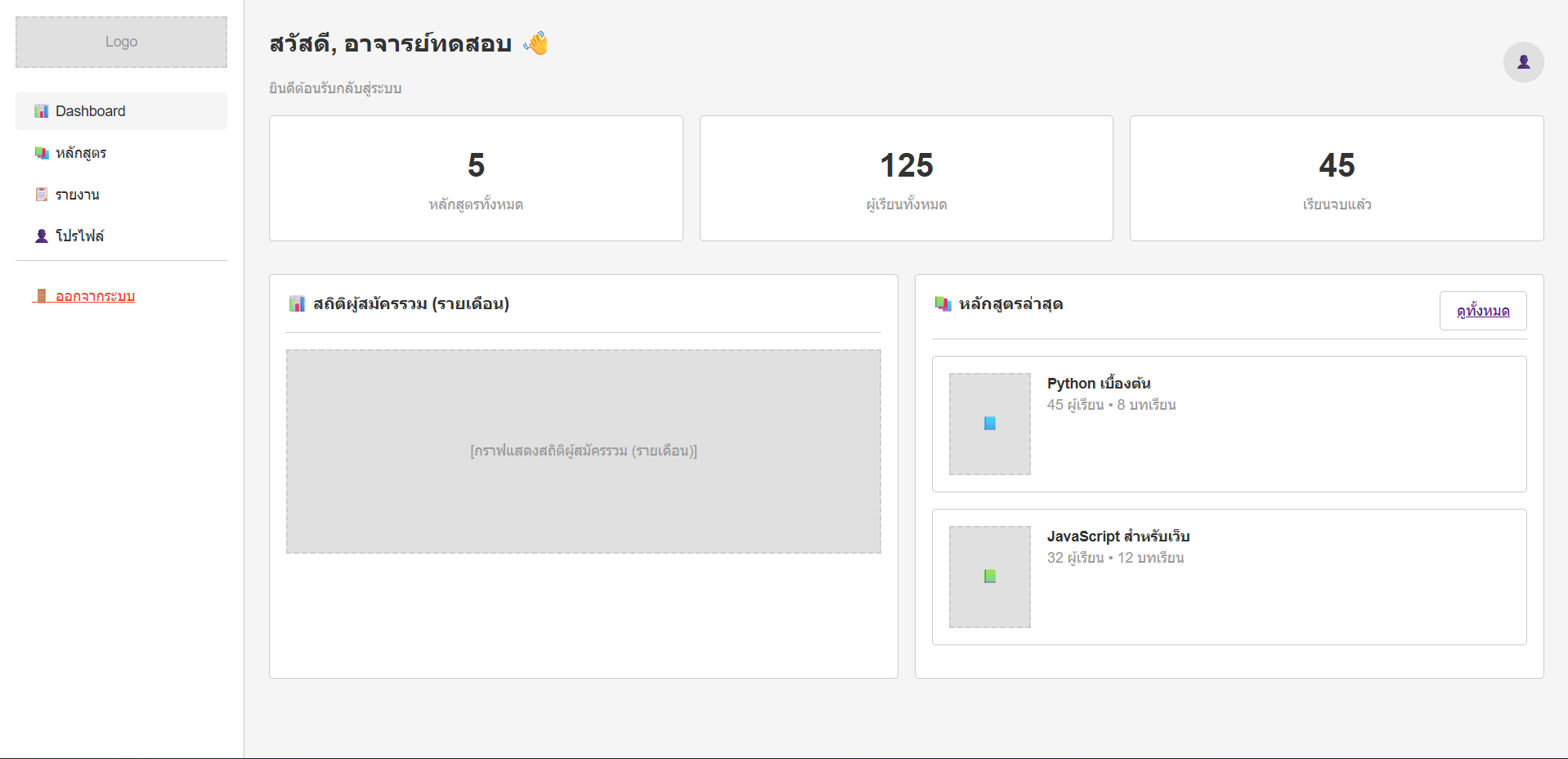This screenshot has height=759, width=1568.
Task: Open the user avatar icon at top right
Action: pos(1522,62)
